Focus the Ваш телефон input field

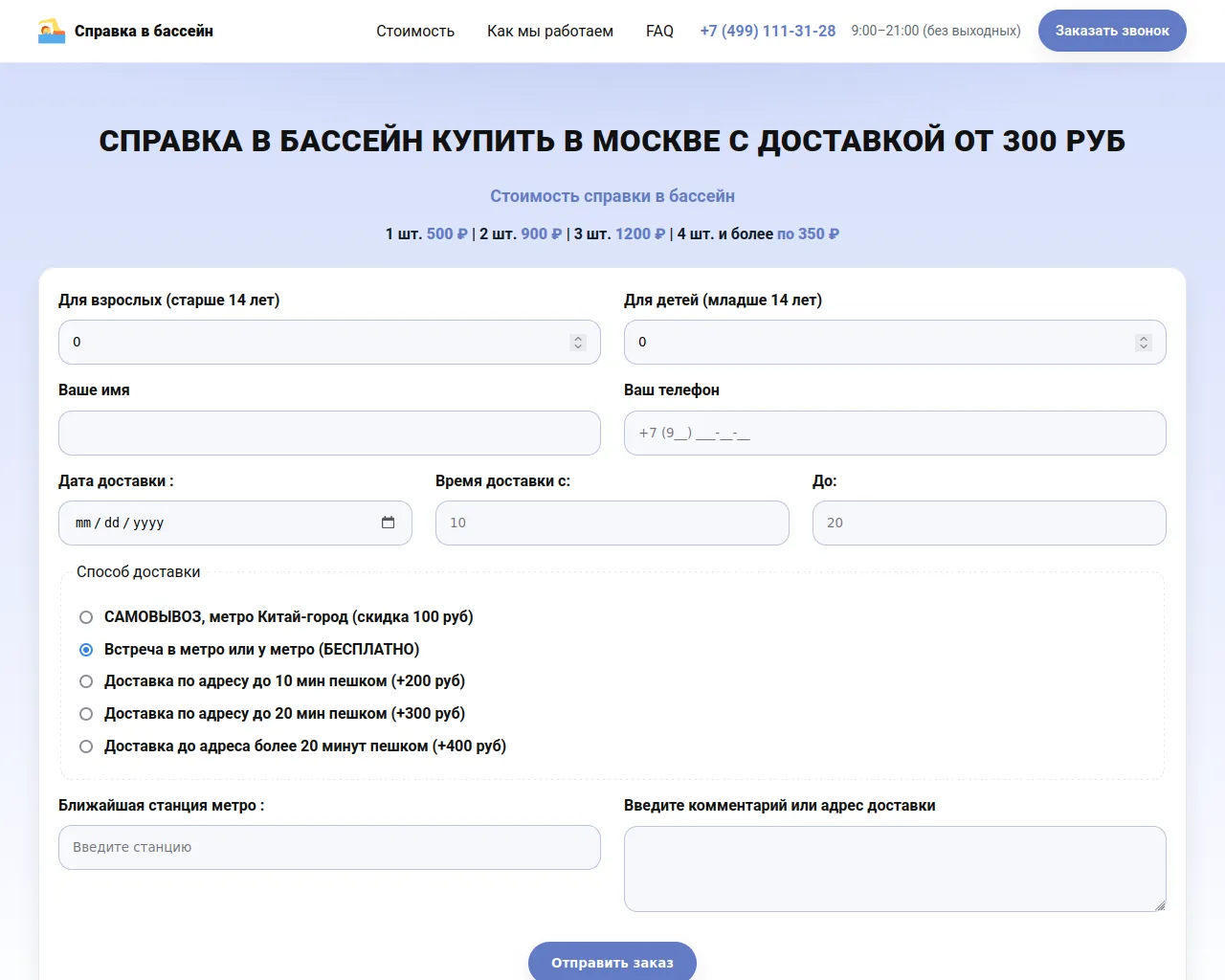coord(894,434)
